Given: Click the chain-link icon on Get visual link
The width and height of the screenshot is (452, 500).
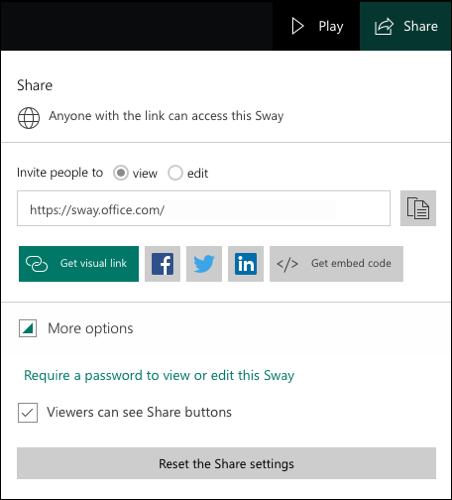Looking at the screenshot, I should 37,264.
